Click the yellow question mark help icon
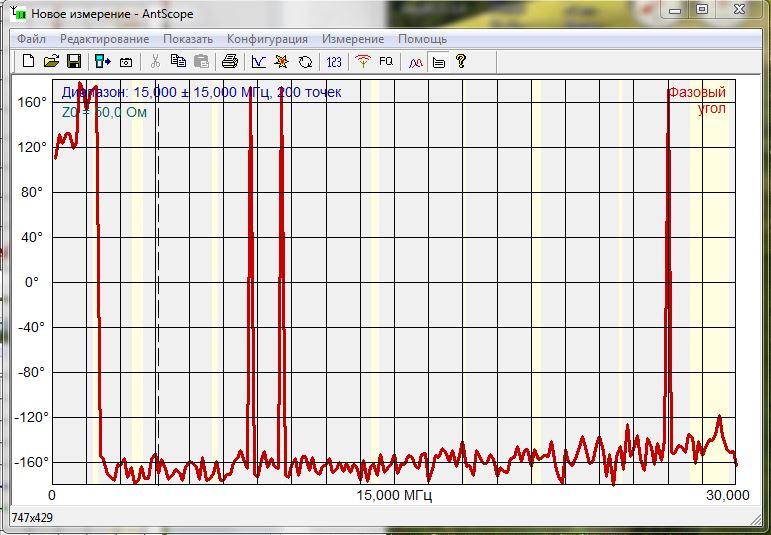 click(461, 61)
